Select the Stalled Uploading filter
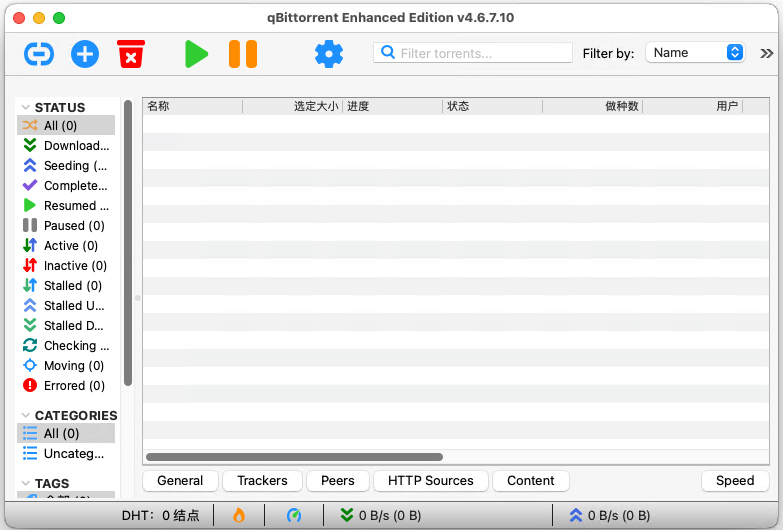The height and width of the screenshot is (530, 783). [66, 305]
